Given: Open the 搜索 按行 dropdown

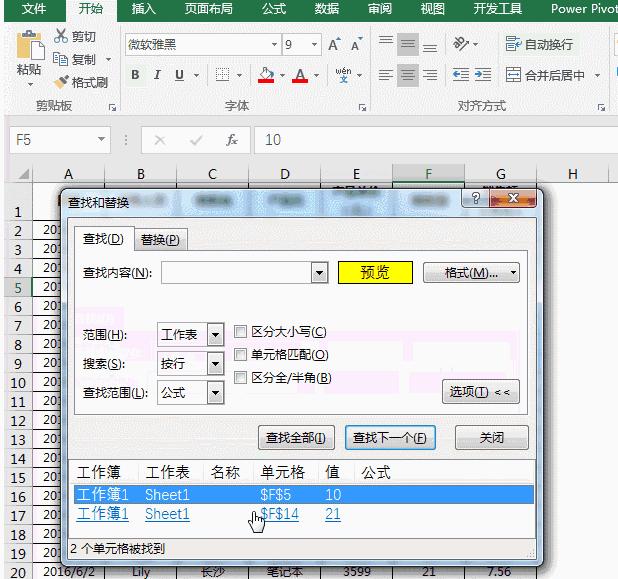Looking at the screenshot, I should 215,363.
